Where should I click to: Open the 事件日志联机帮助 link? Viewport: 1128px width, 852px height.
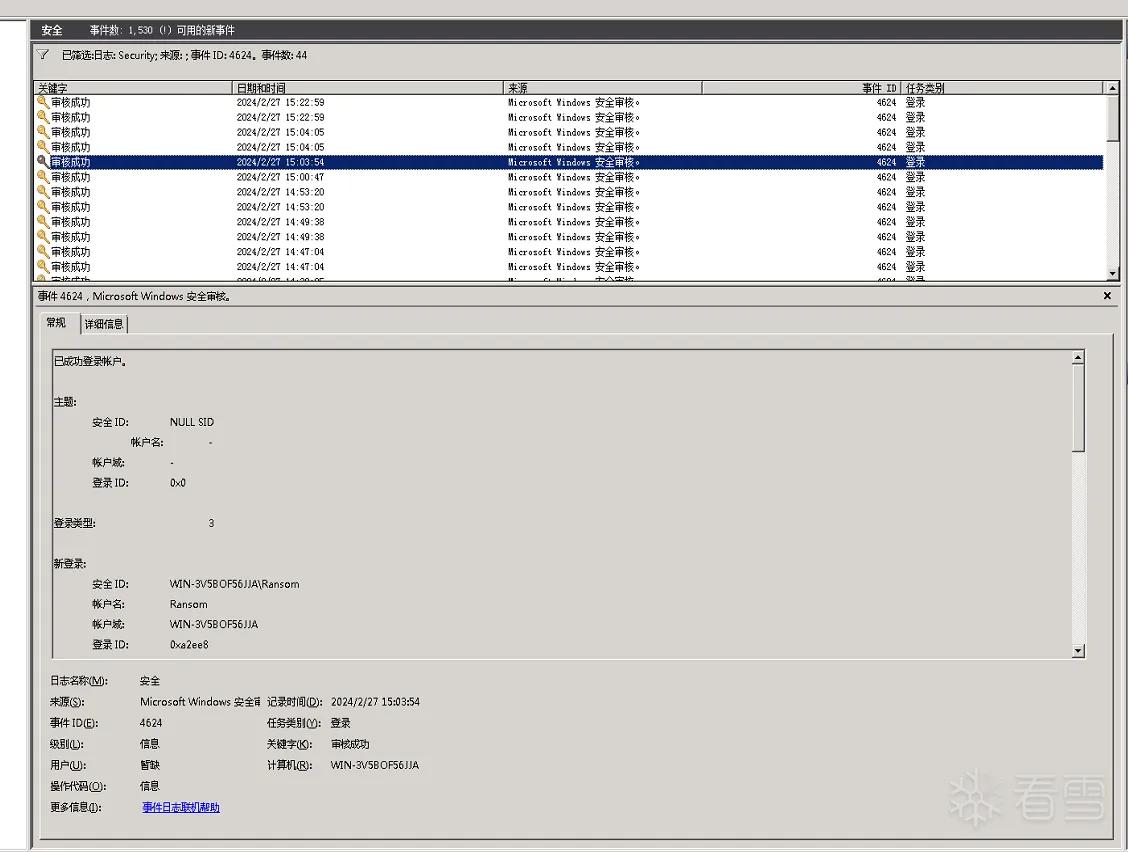[181, 807]
